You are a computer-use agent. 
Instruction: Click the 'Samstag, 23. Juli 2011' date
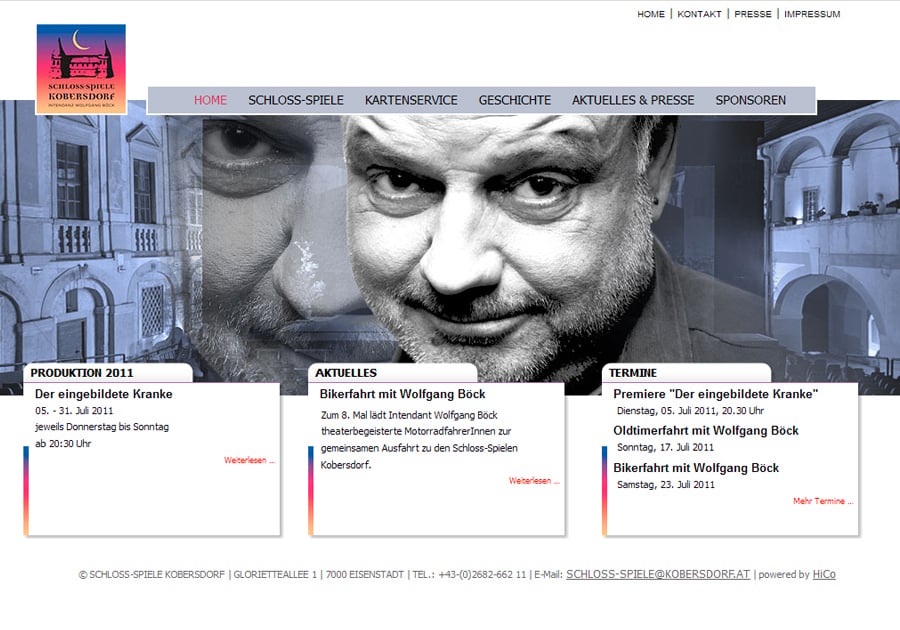pos(666,485)
